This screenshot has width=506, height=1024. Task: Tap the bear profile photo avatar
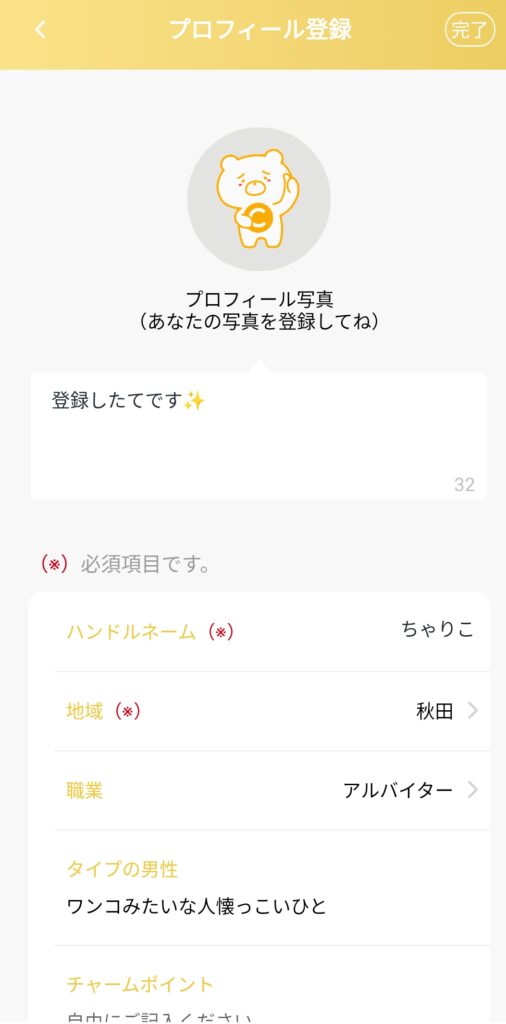[x=259, y=199]
